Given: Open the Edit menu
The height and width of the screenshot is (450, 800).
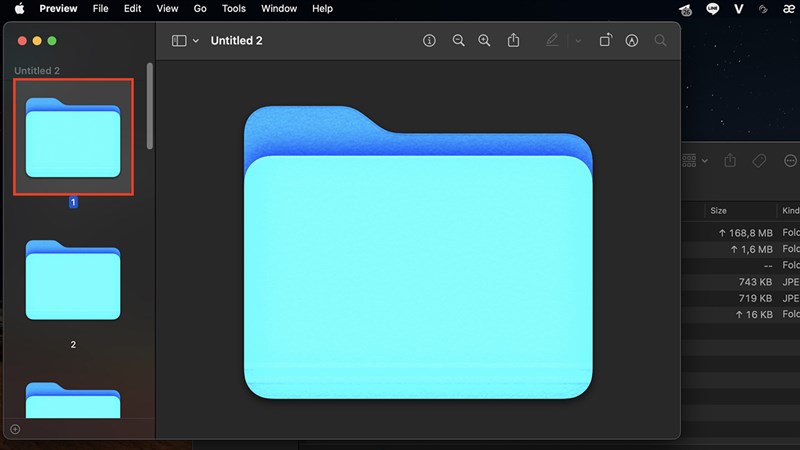Looking at the screenshot, I should 133,9.
